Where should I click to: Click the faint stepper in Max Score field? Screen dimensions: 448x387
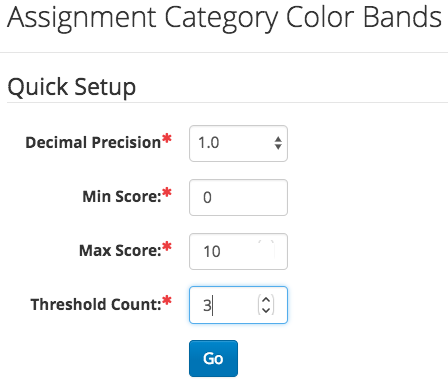pos(266,249)
